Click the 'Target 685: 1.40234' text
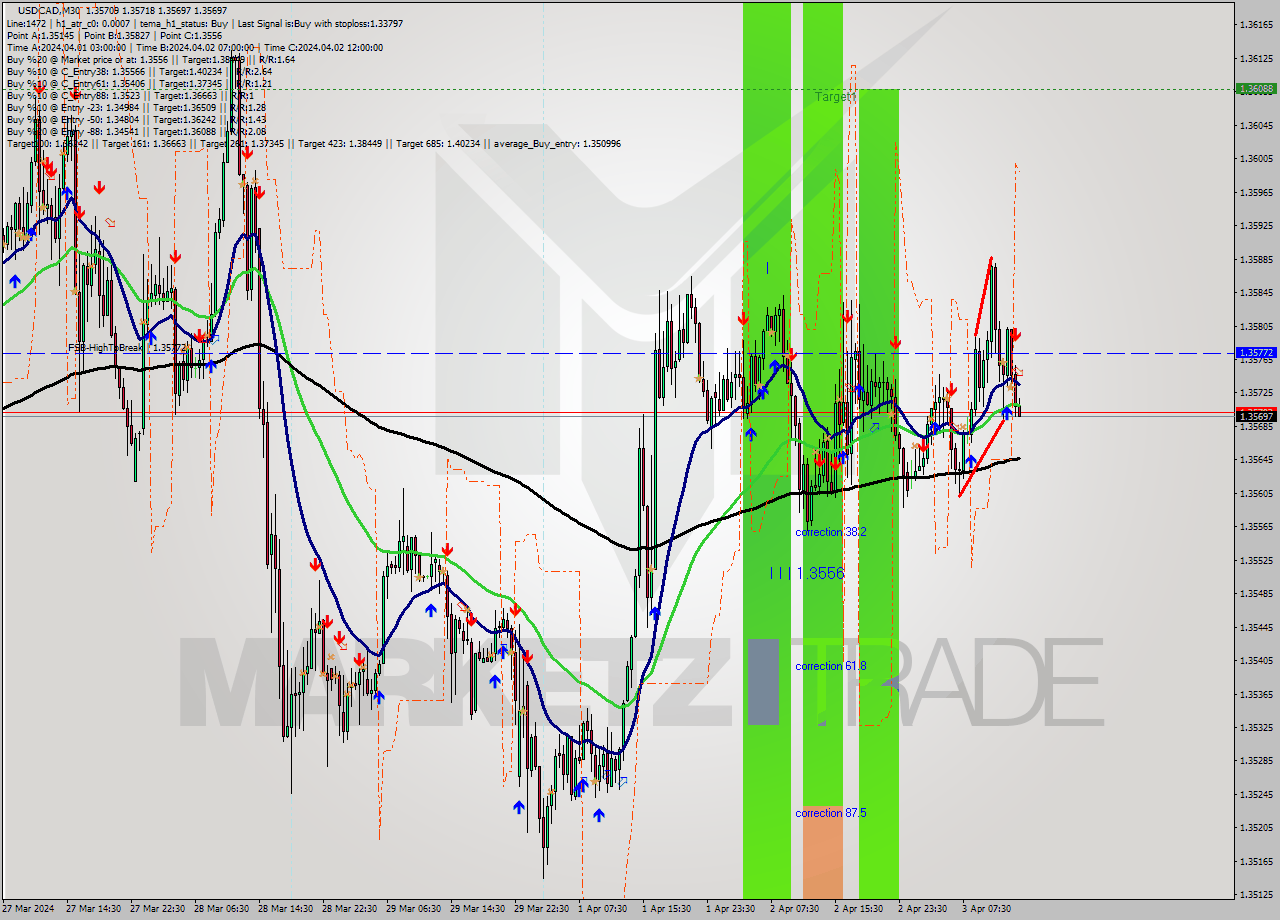 tap(438, 144)
